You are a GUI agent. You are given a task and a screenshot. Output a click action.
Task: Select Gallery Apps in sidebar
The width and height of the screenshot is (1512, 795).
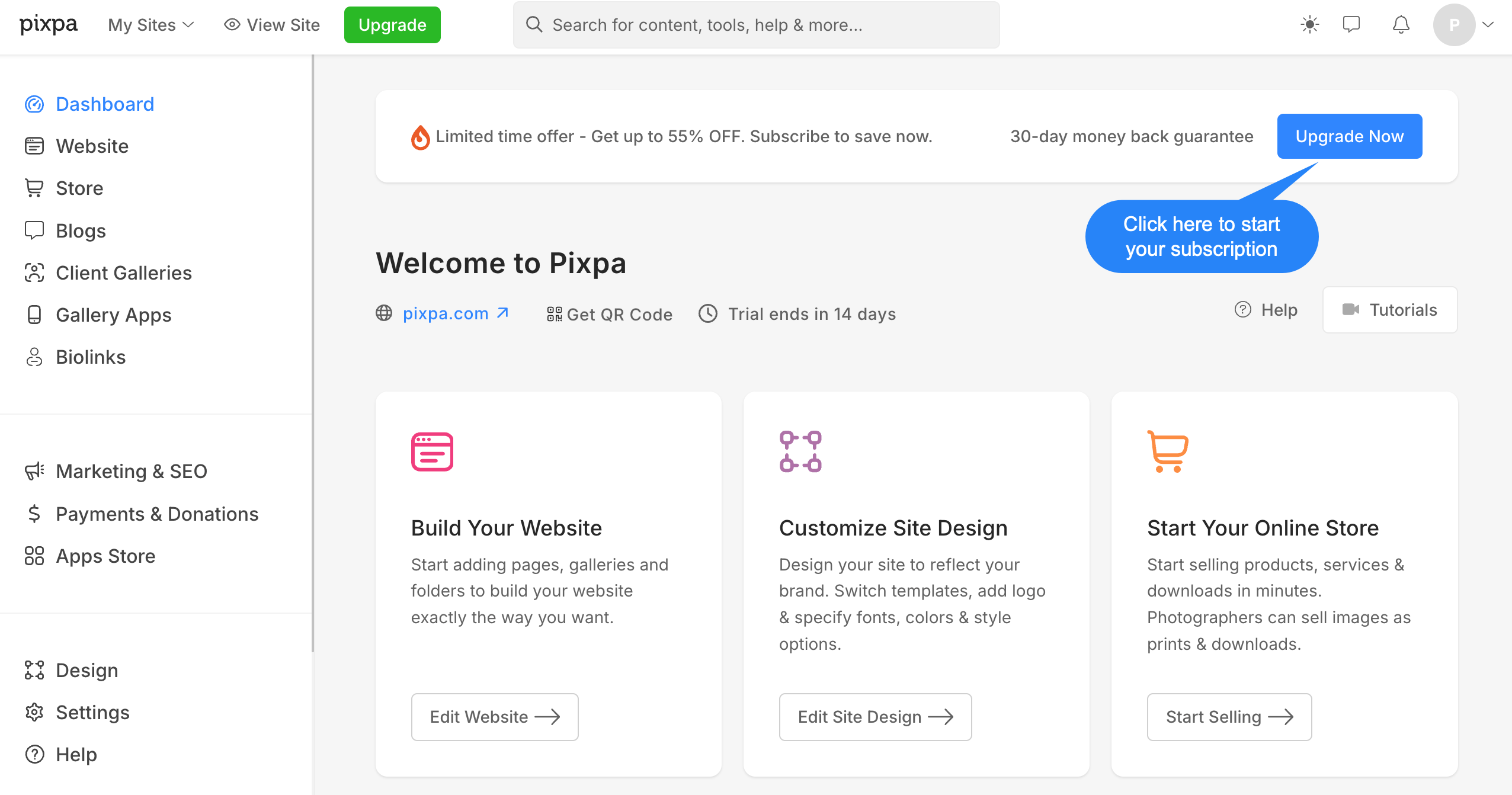(113, 315)
